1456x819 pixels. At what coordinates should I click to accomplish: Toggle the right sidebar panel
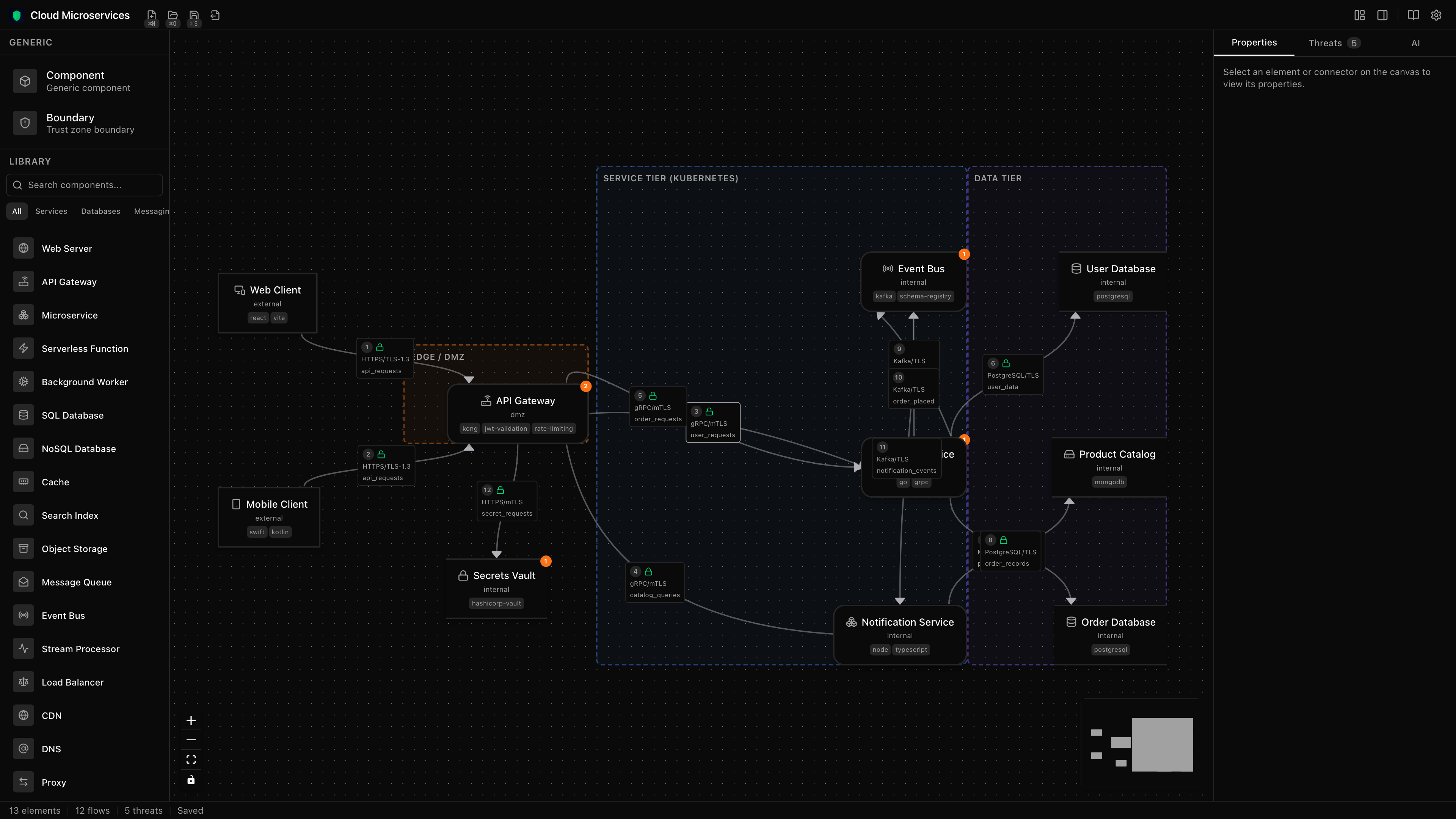point(1382,15)
